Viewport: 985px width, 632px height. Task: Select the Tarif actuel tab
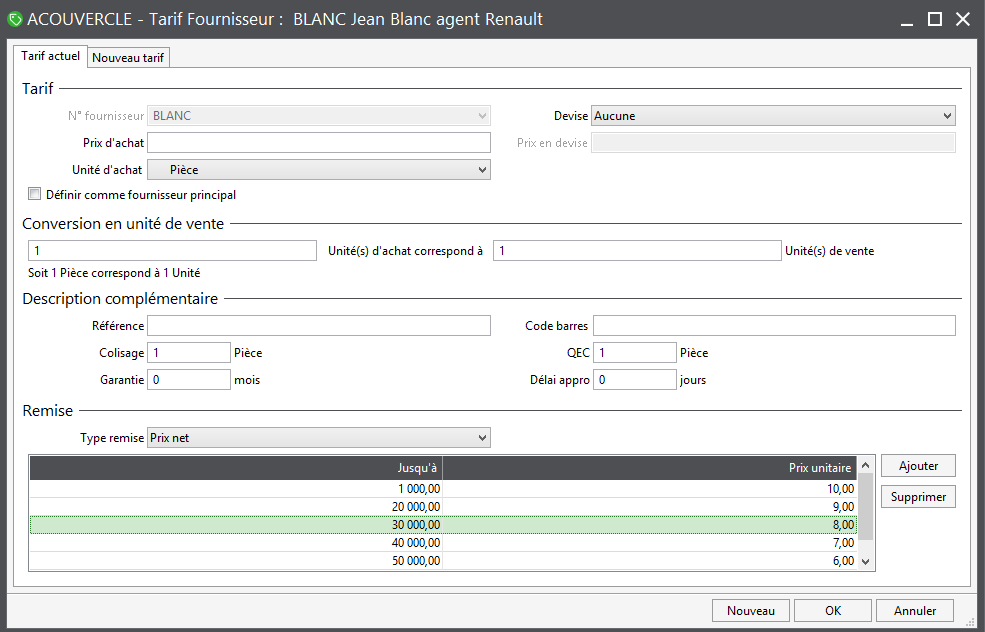[51, 57]
